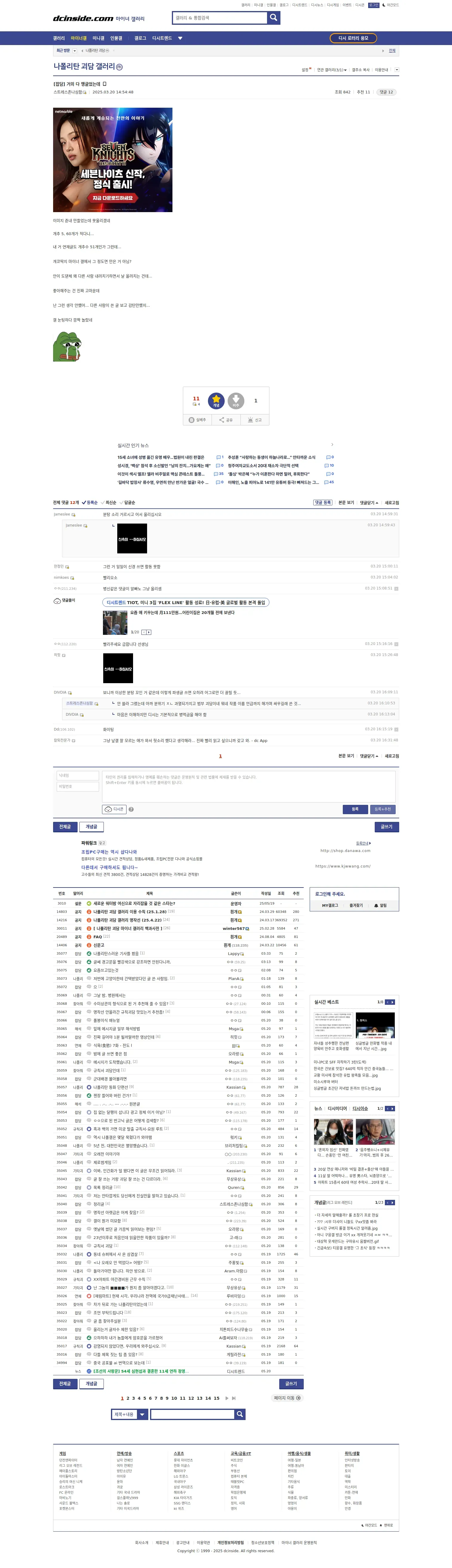The width and height of the screenshot is (452, 1568).
Task: Click next page arrow in pagination
Action: 227,1398
